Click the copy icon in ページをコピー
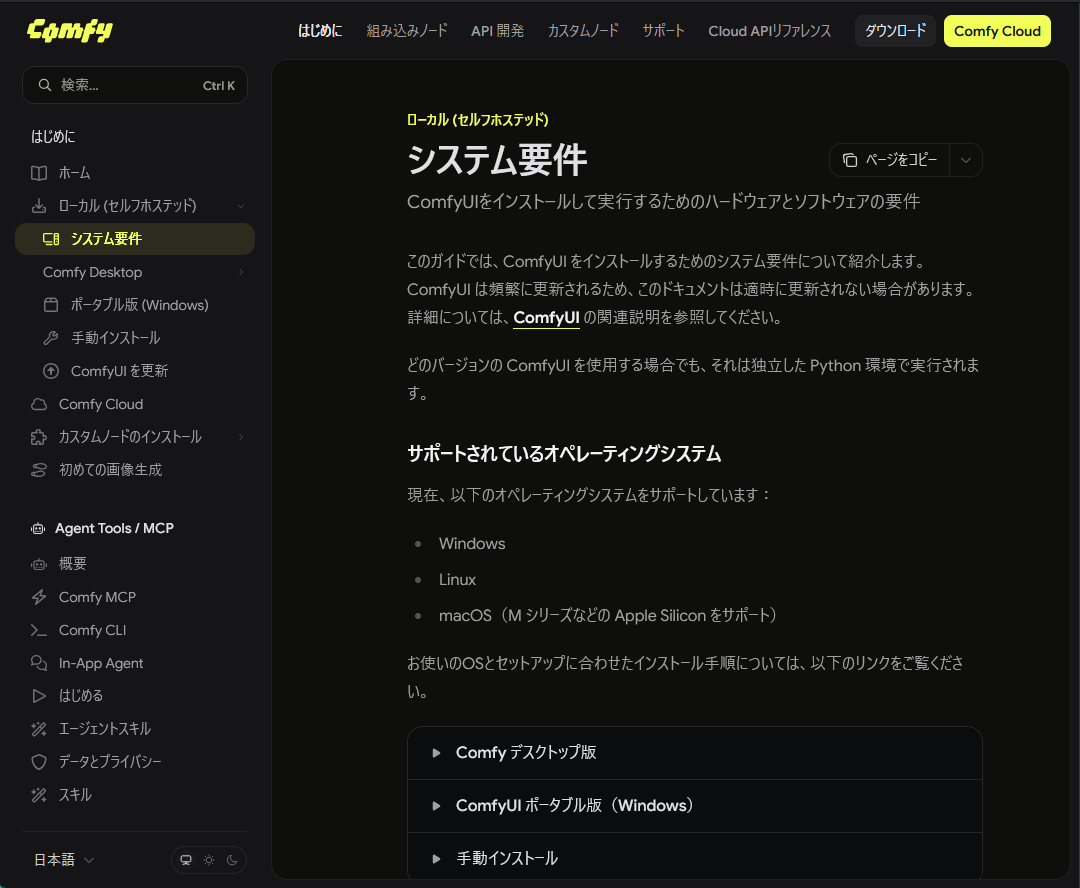This screenshot has height=888, width=1080. click(850, 160)
